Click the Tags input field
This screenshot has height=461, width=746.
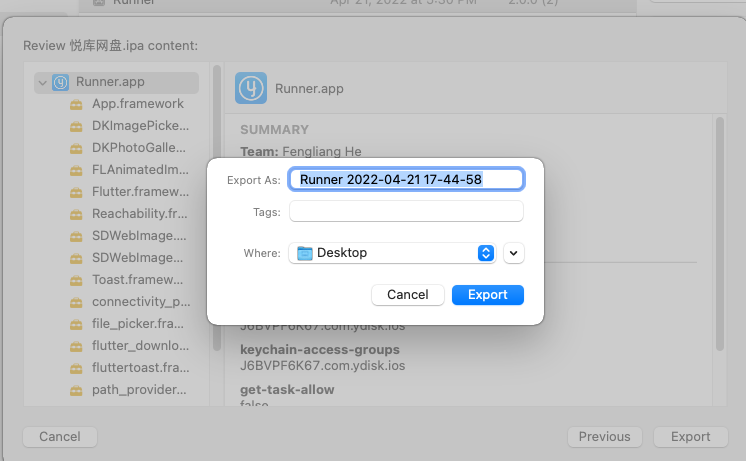point(406,211)
